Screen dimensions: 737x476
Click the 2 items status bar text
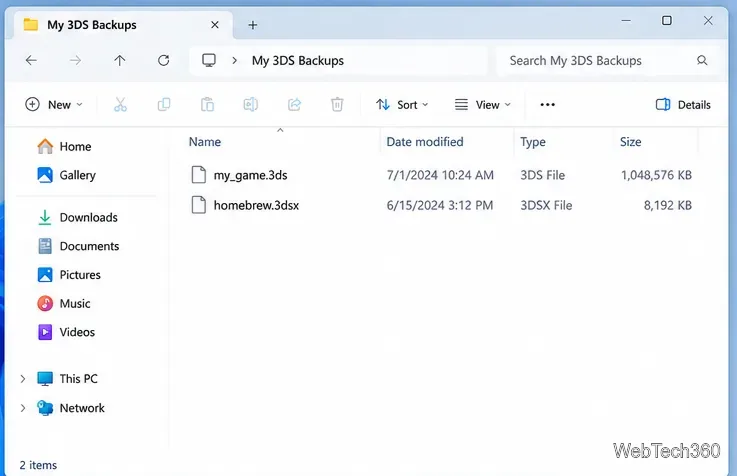click(x=38, y=465)
